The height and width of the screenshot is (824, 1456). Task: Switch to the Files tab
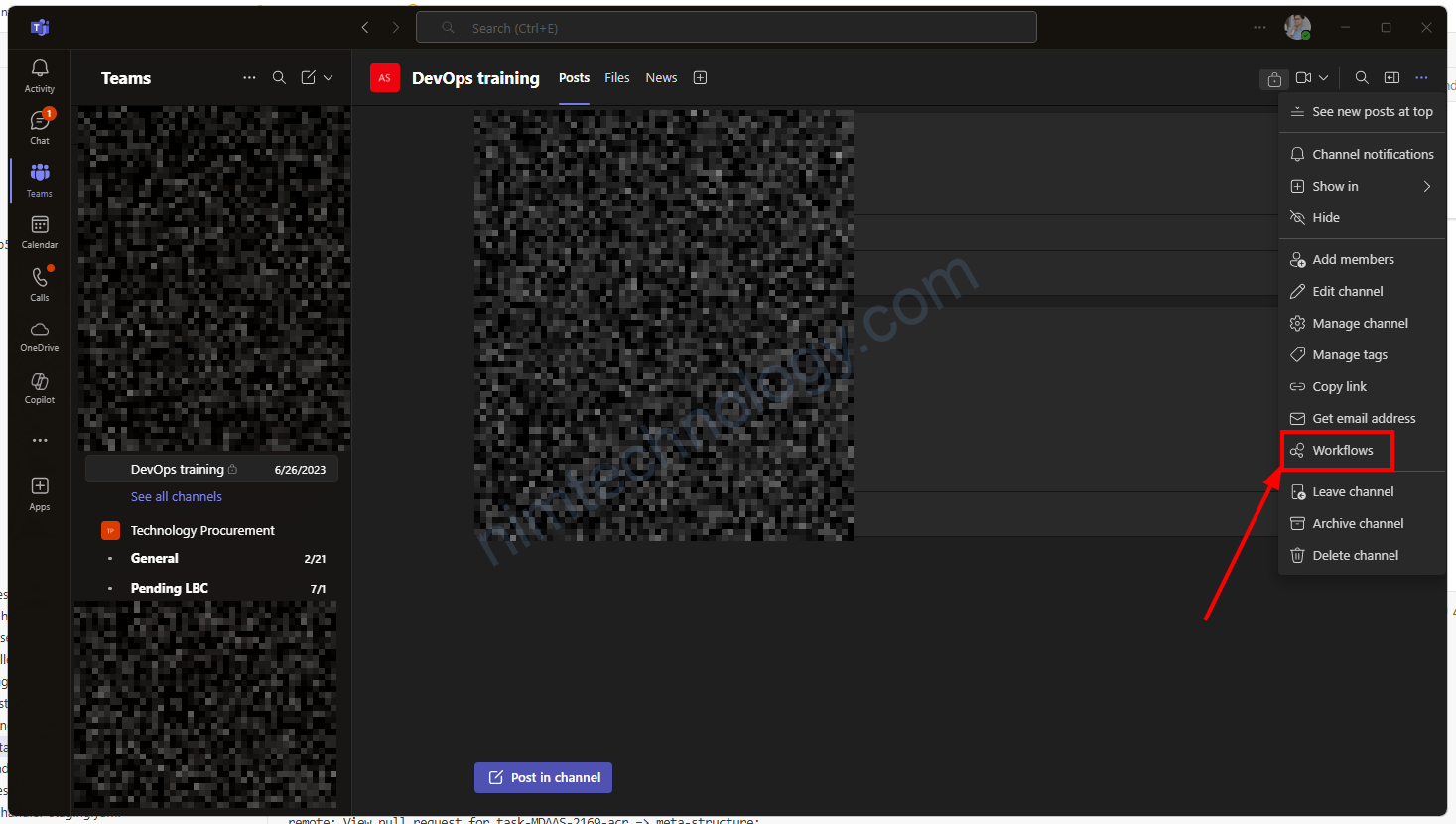[617, 78]
